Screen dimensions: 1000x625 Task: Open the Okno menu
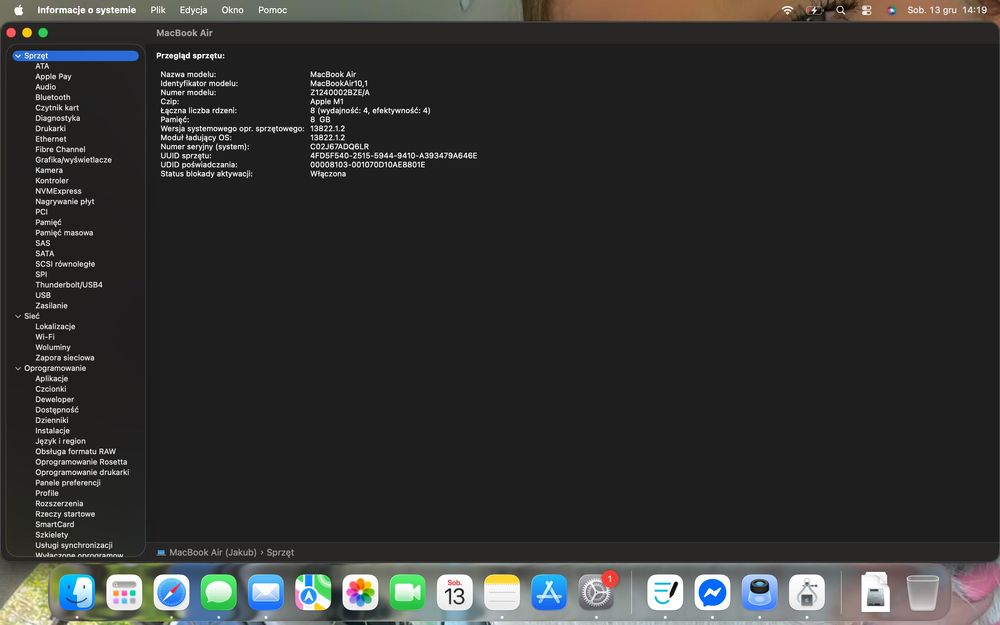tap(232, 10)
